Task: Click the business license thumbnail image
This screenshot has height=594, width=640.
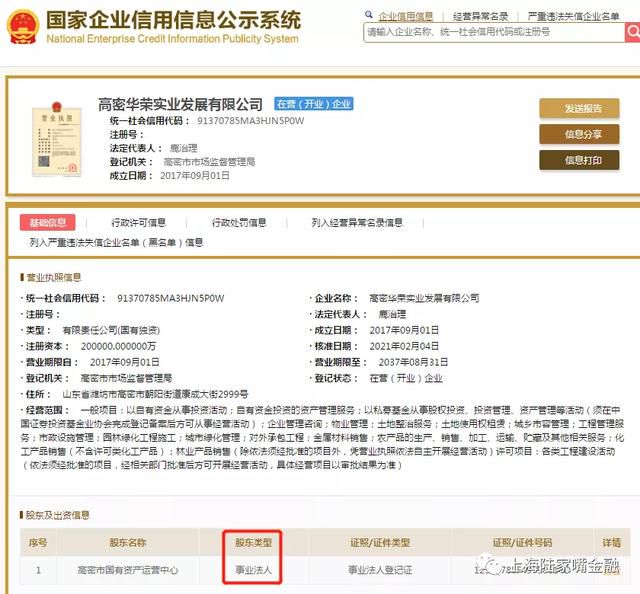Action: (x=57, y=139)
